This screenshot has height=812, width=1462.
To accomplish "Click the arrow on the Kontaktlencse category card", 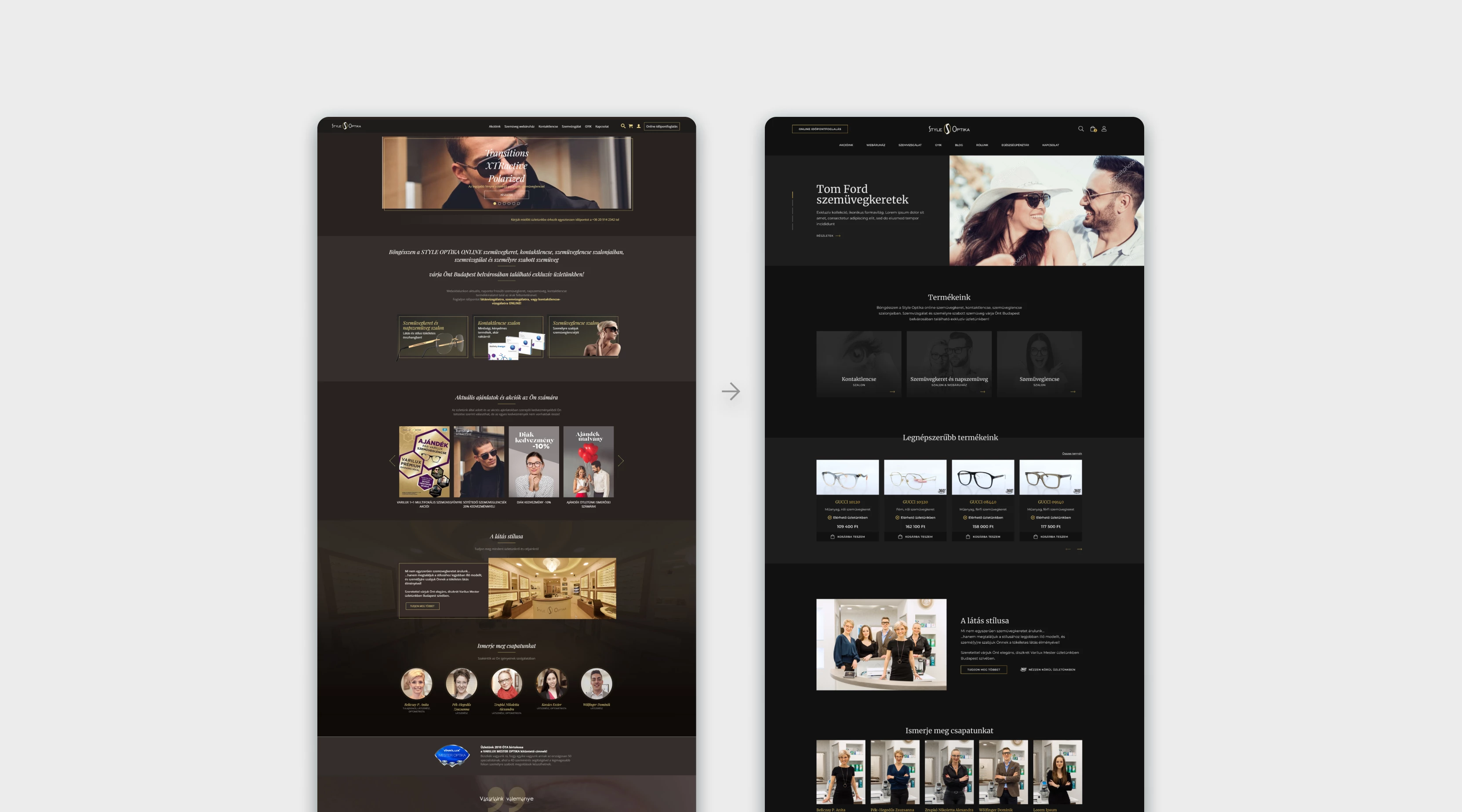I will pyautogui.click(x=892, y=391).
